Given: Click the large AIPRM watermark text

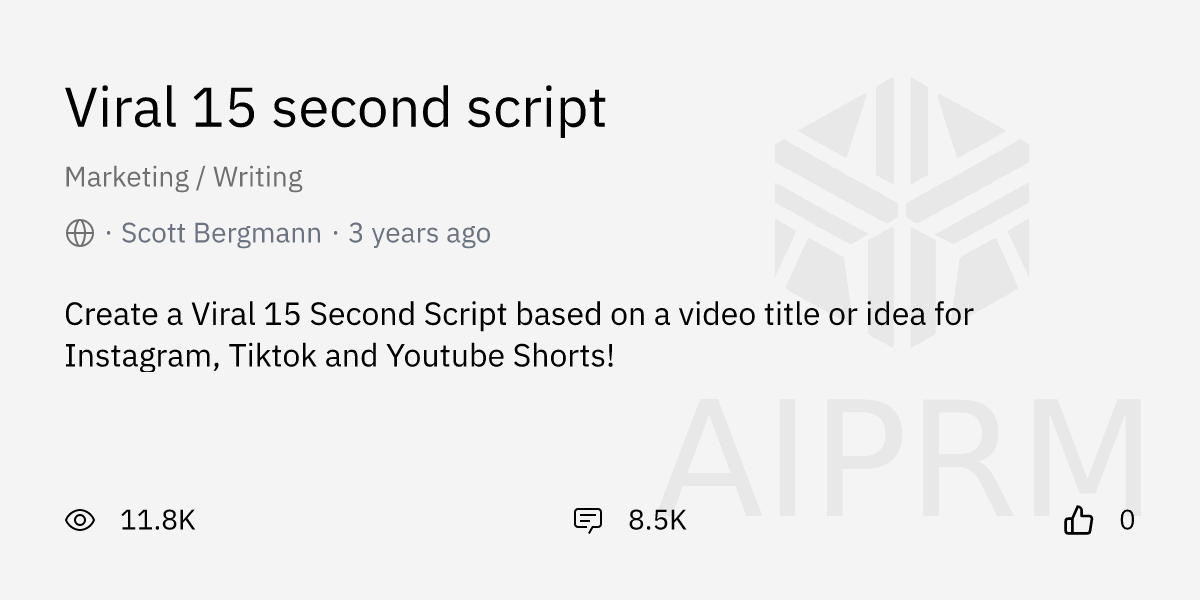Looking at the screenshot, I should 902,450.
